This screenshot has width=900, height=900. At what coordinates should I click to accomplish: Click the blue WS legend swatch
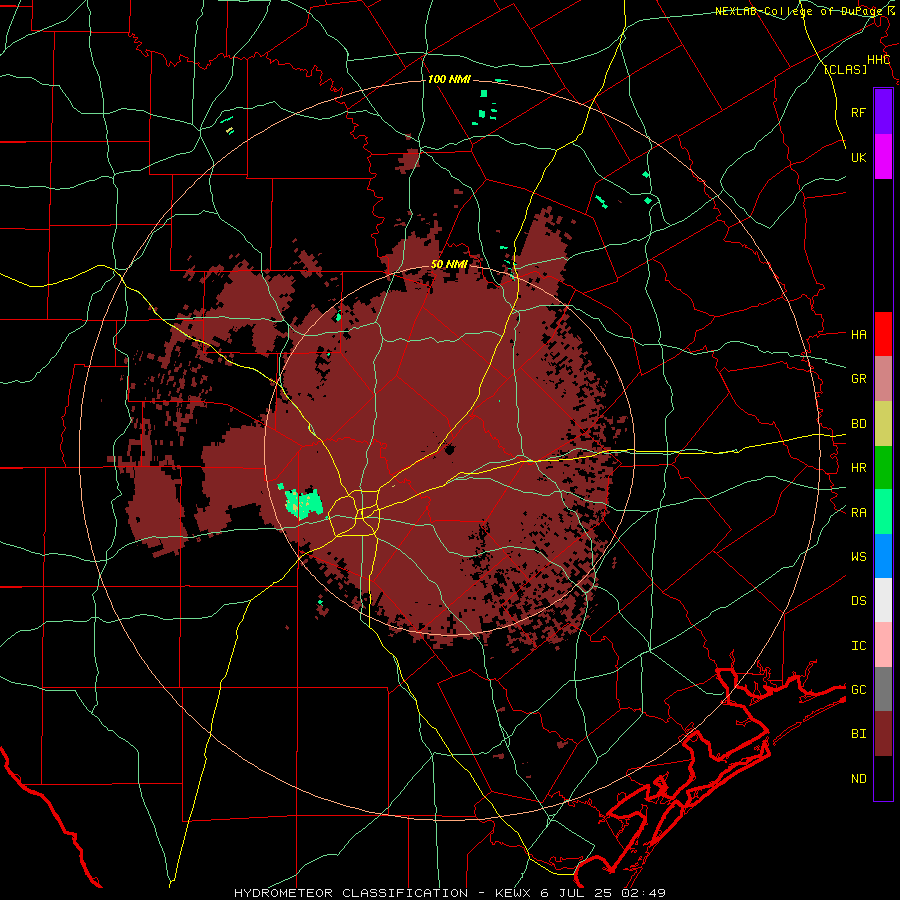(883, 556)
